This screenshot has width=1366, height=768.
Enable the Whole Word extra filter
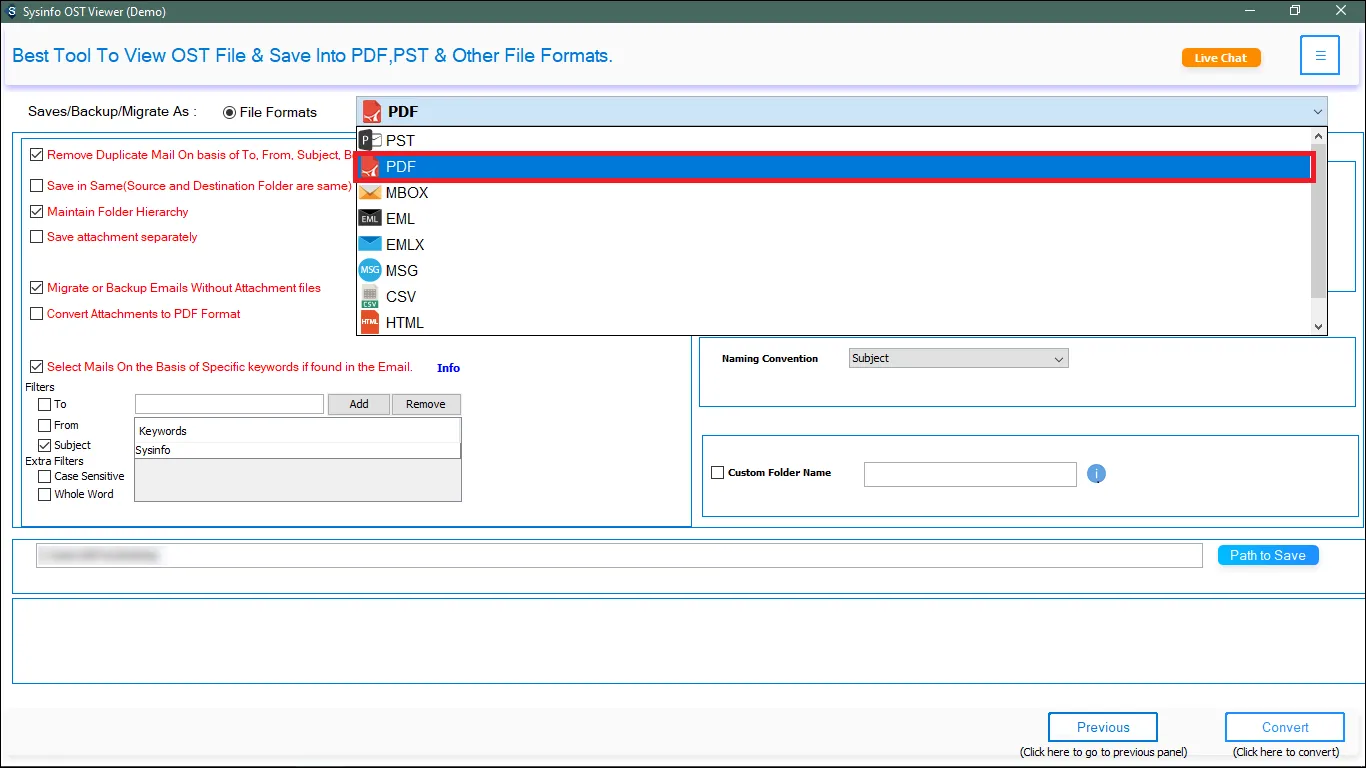44,495
